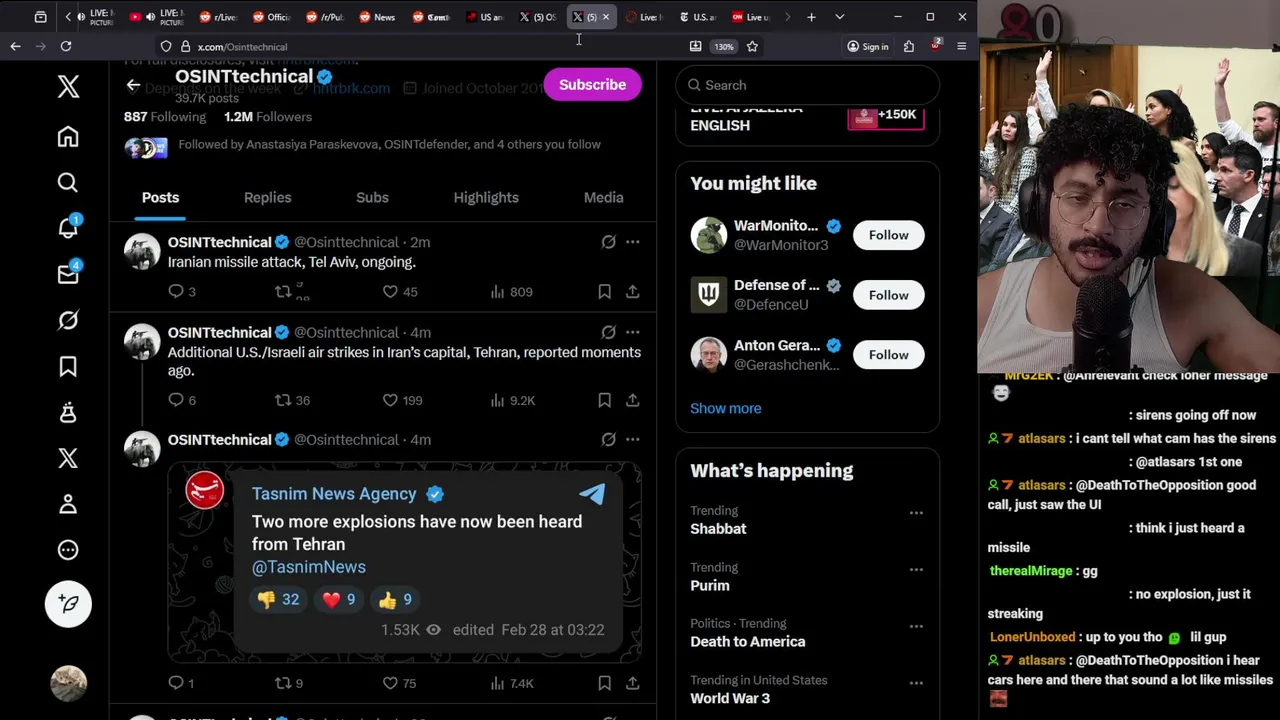Viewport: 1280px width, 720px height.
Task: Go back using profile header arrow
Action: (133, 85)
